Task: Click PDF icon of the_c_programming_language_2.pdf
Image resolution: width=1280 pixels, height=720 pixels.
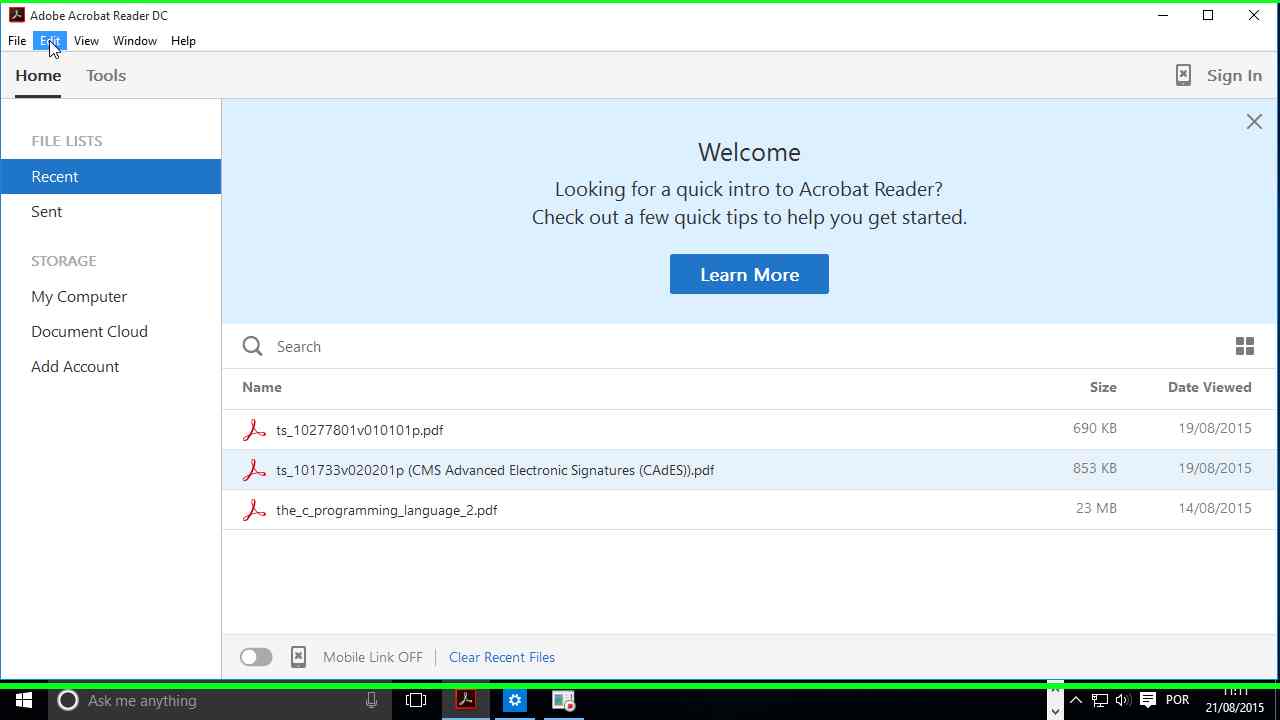Action: tap(254, 510)
